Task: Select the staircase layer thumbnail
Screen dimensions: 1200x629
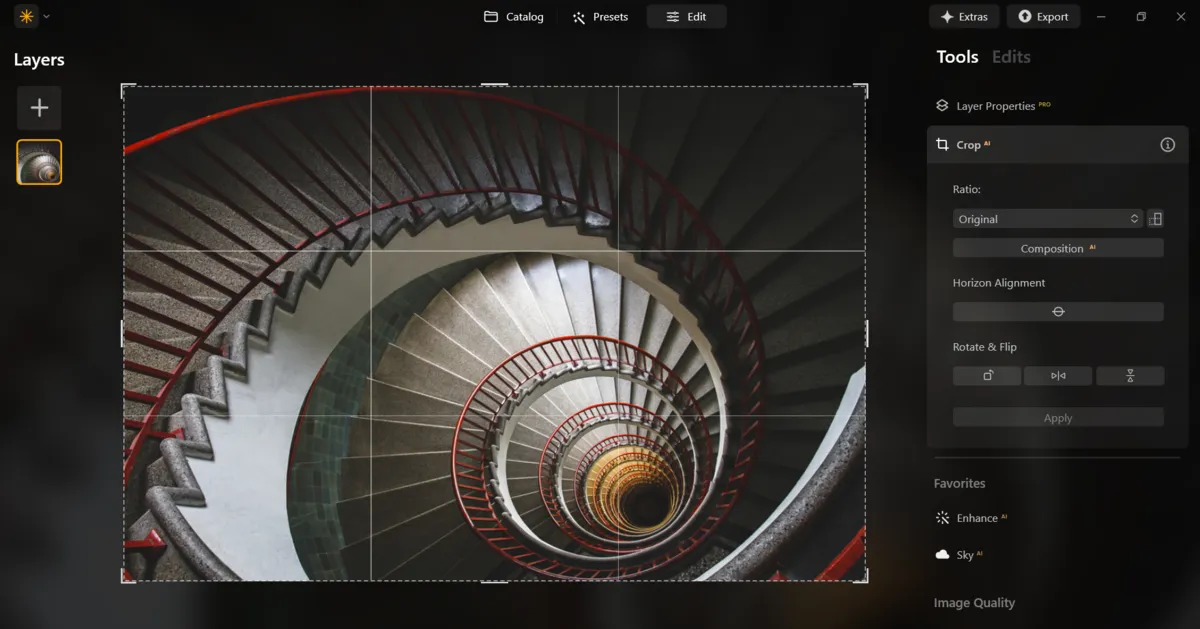Action: point(39,161)
